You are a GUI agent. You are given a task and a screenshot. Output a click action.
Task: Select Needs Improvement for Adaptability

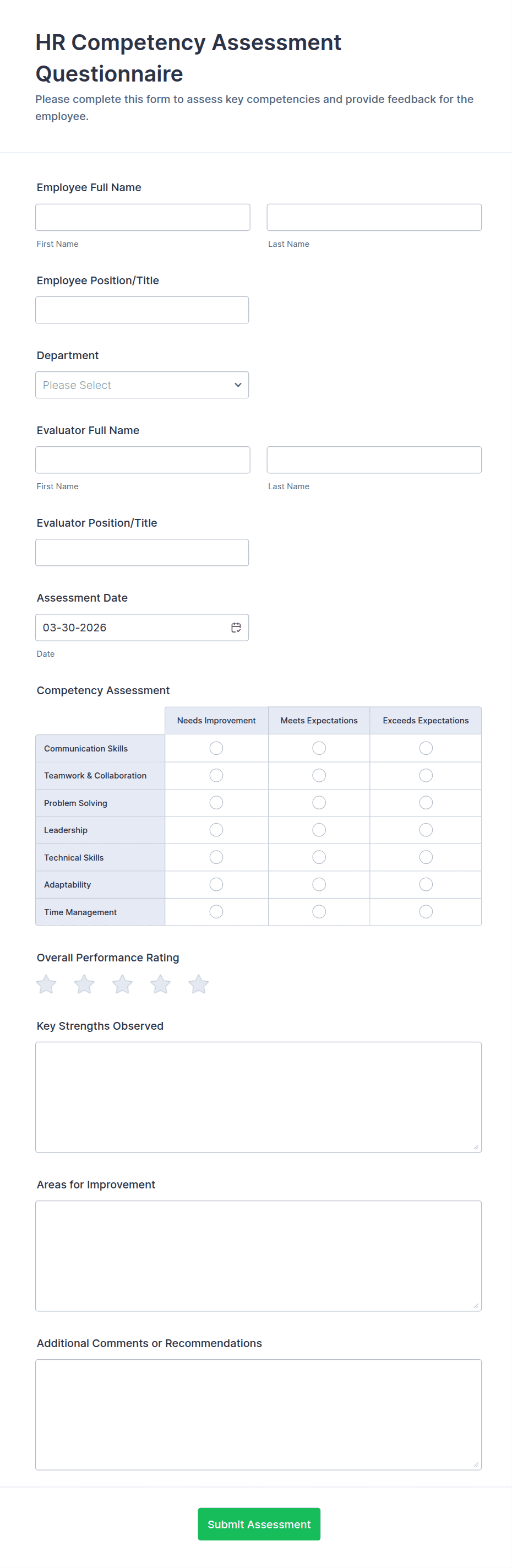pyautogui.click(x=216, y=884)
